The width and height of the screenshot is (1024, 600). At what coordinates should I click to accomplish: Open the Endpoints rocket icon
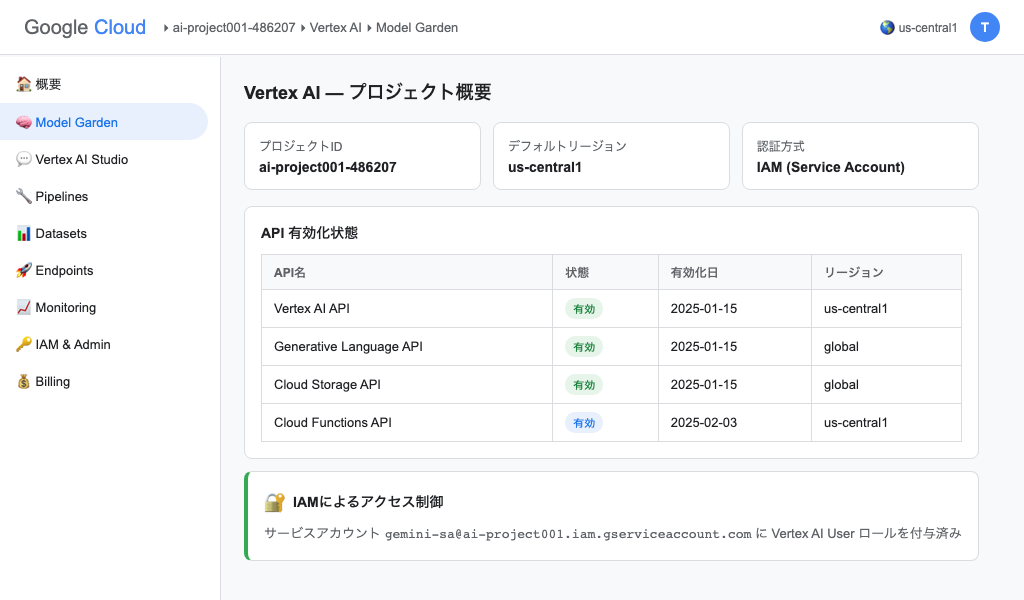(24, 270)
